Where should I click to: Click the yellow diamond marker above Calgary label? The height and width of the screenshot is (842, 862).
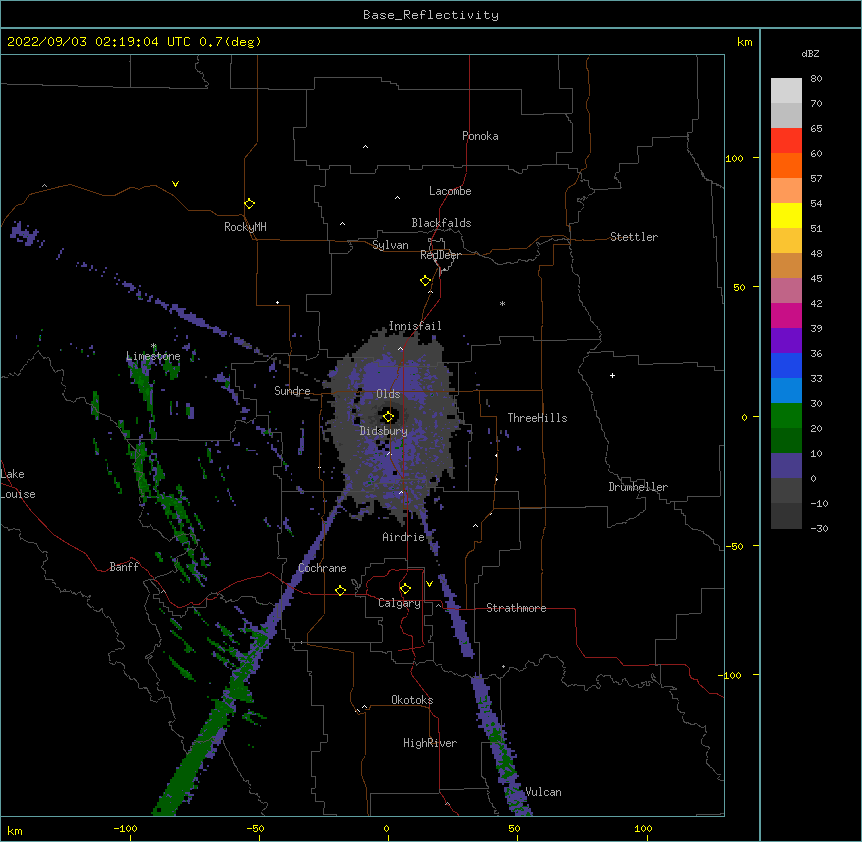(405, 589)
